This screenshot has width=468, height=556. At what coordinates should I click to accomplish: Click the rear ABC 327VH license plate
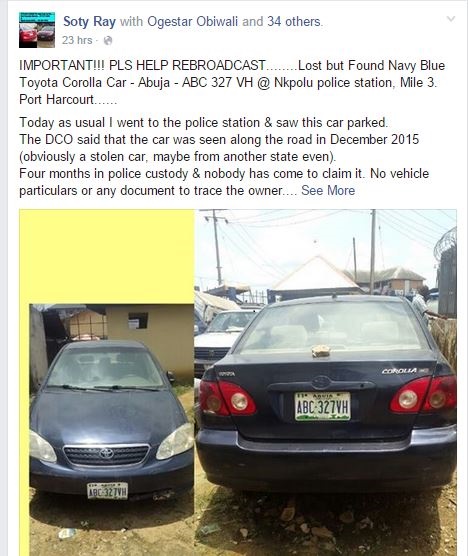(x=322, y=406)
